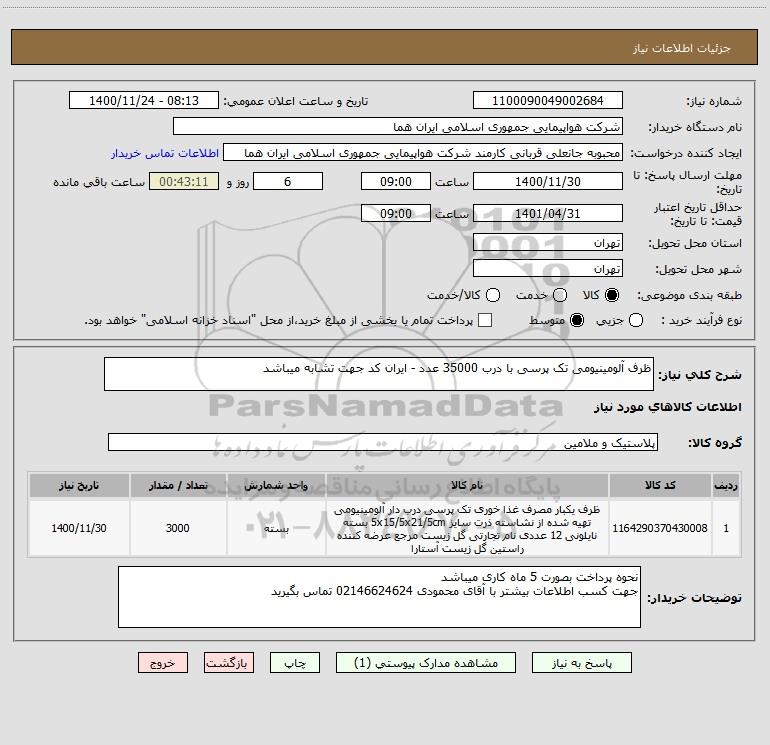Image resolution: width=770 pixels, height=745 pixels.
Task: Click the بازگشت back button
Action: (229, 663)
